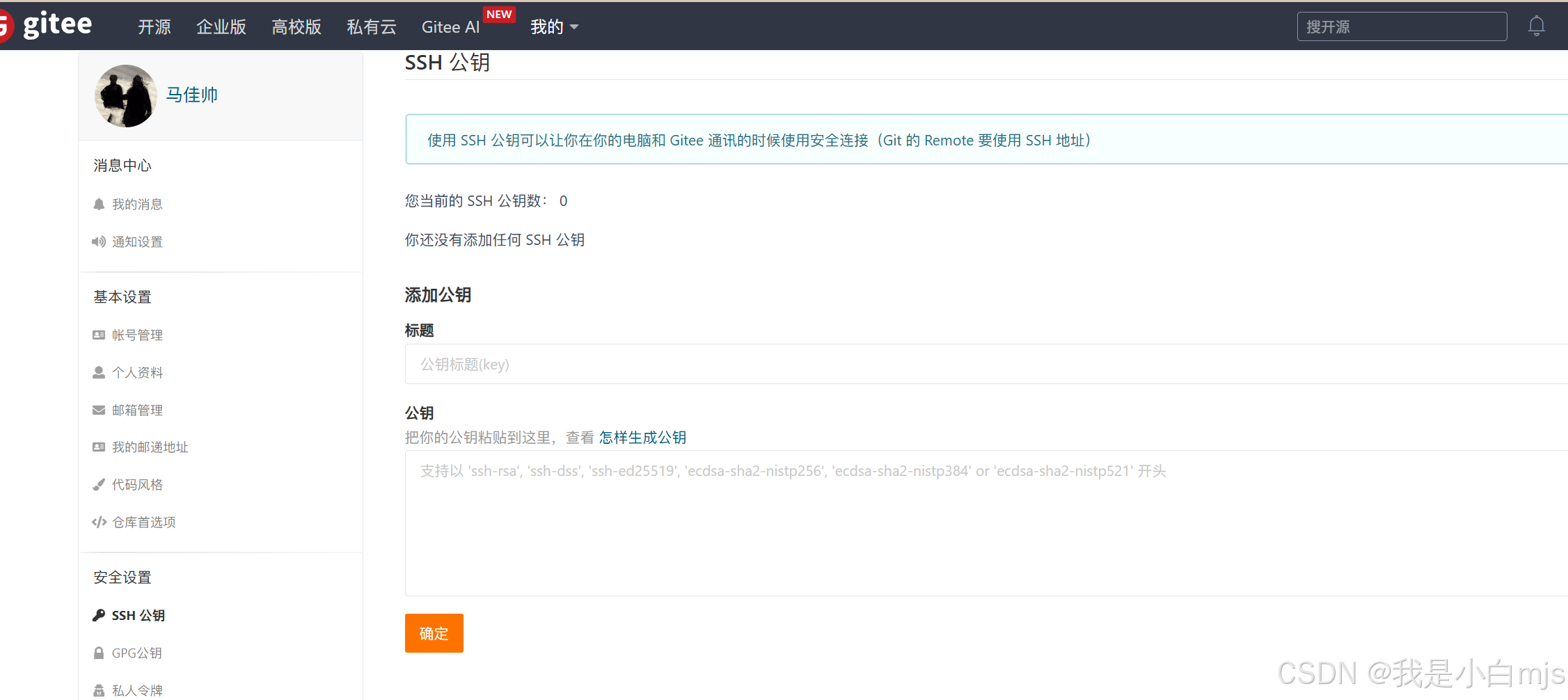The image size is (1568, 700).
Task: Focus the public key textarea
Action: point(986,523)
